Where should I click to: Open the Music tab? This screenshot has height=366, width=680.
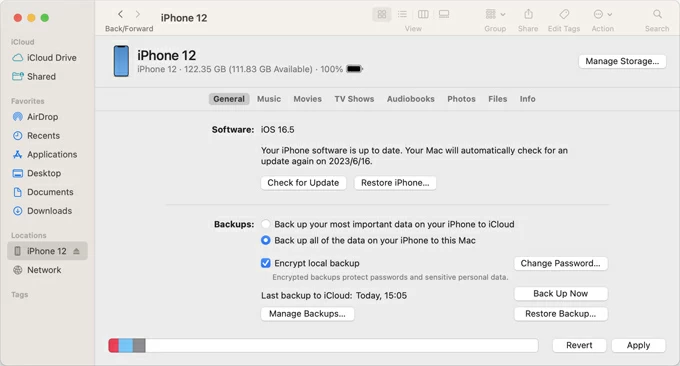[x=269, y=99]
